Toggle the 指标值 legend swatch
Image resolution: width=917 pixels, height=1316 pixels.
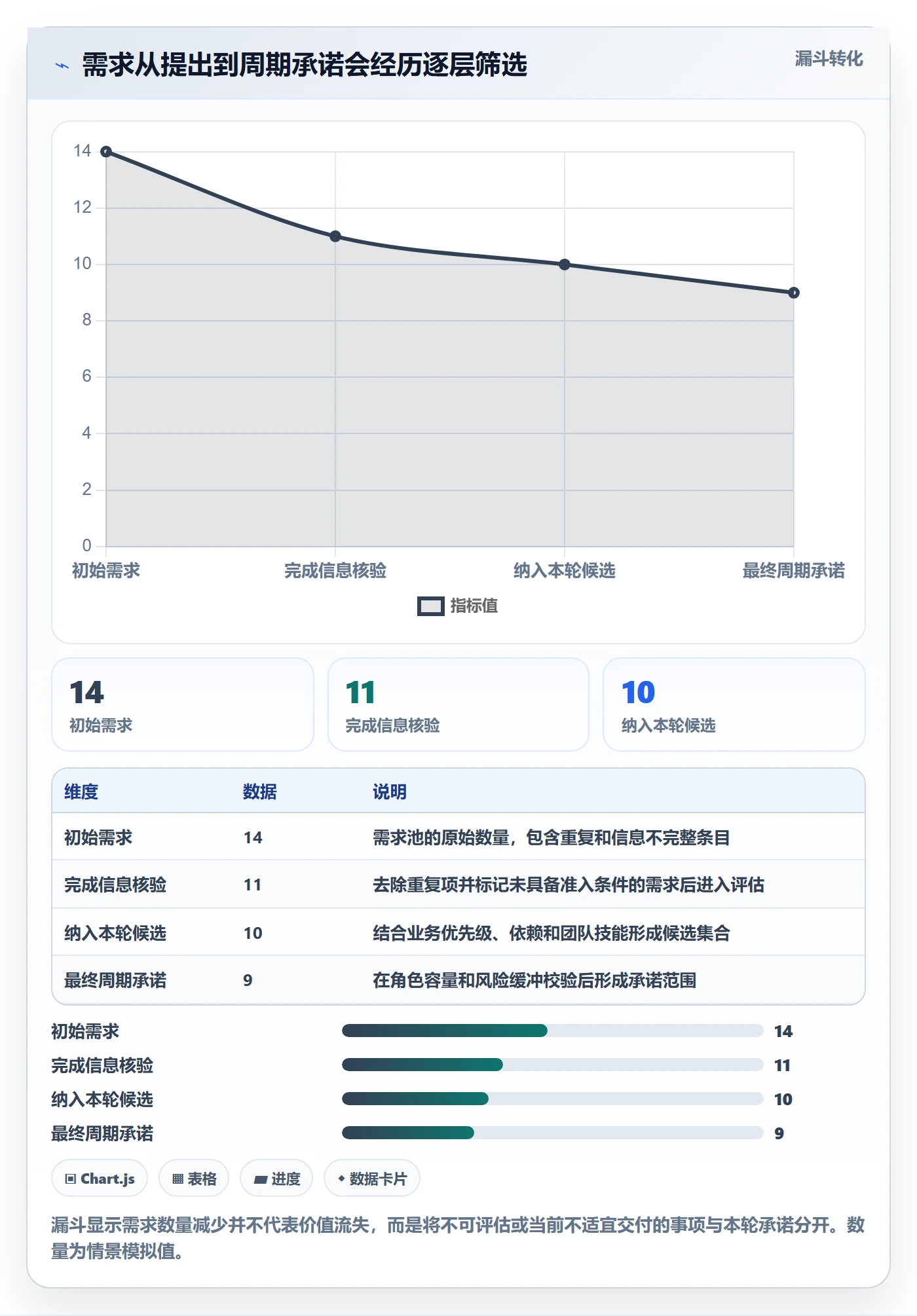pos(430,606)
